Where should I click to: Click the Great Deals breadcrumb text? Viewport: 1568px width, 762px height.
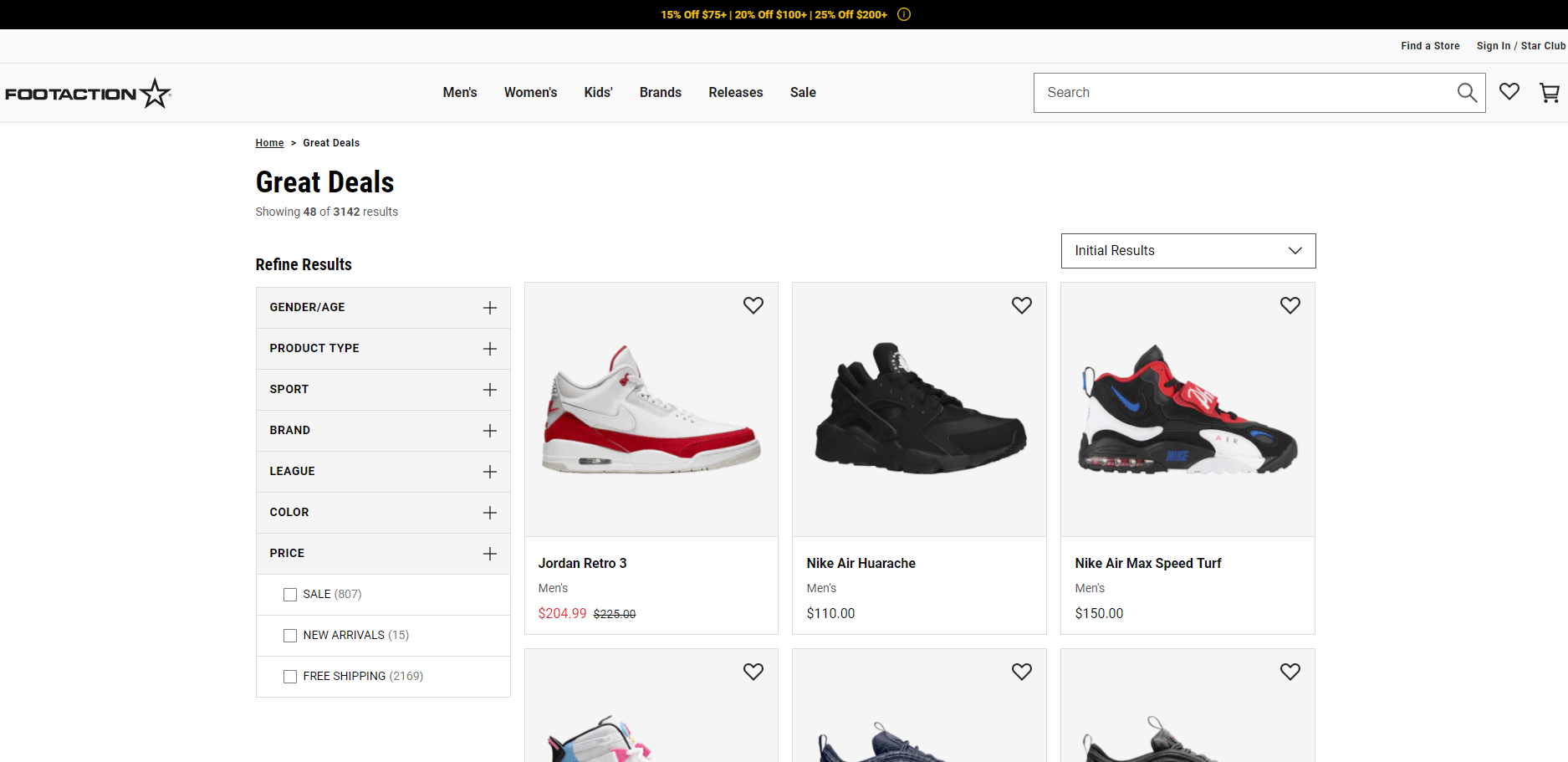click(x=331, y=143)
